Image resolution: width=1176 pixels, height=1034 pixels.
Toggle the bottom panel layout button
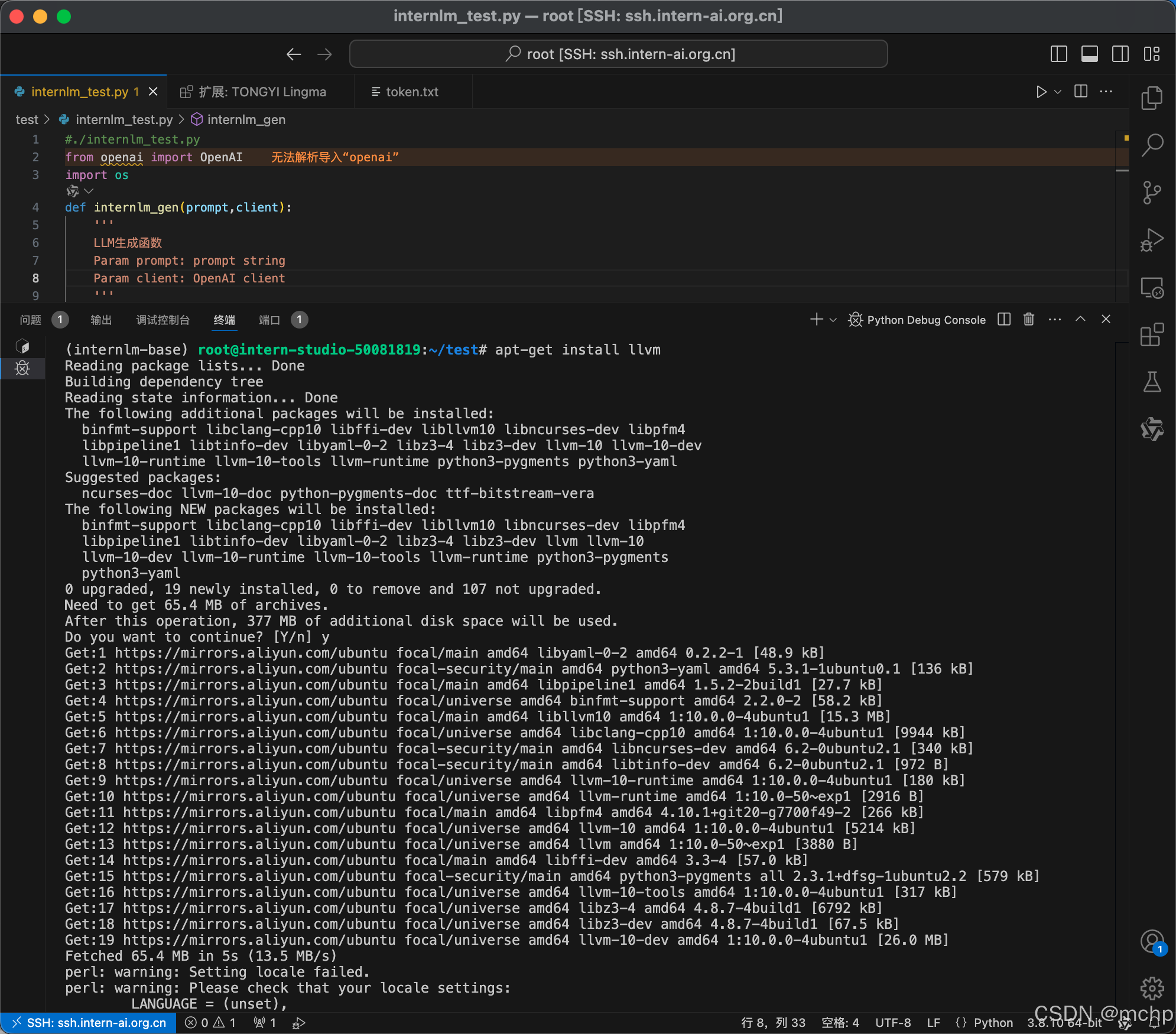(1089, 54)
